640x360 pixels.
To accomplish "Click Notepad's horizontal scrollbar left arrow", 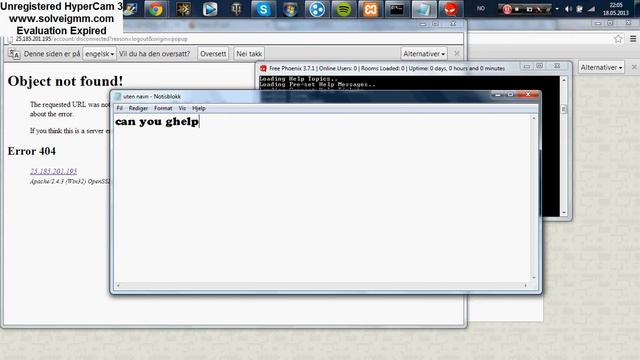I will pos(118,285).
